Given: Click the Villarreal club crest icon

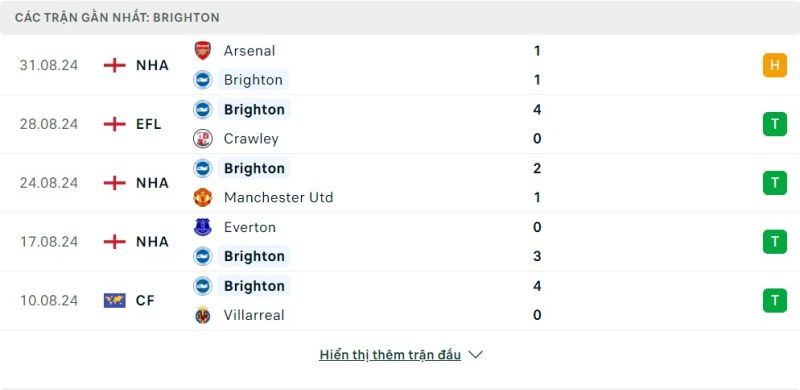Looking at the screenshot, I should [203, 314].
